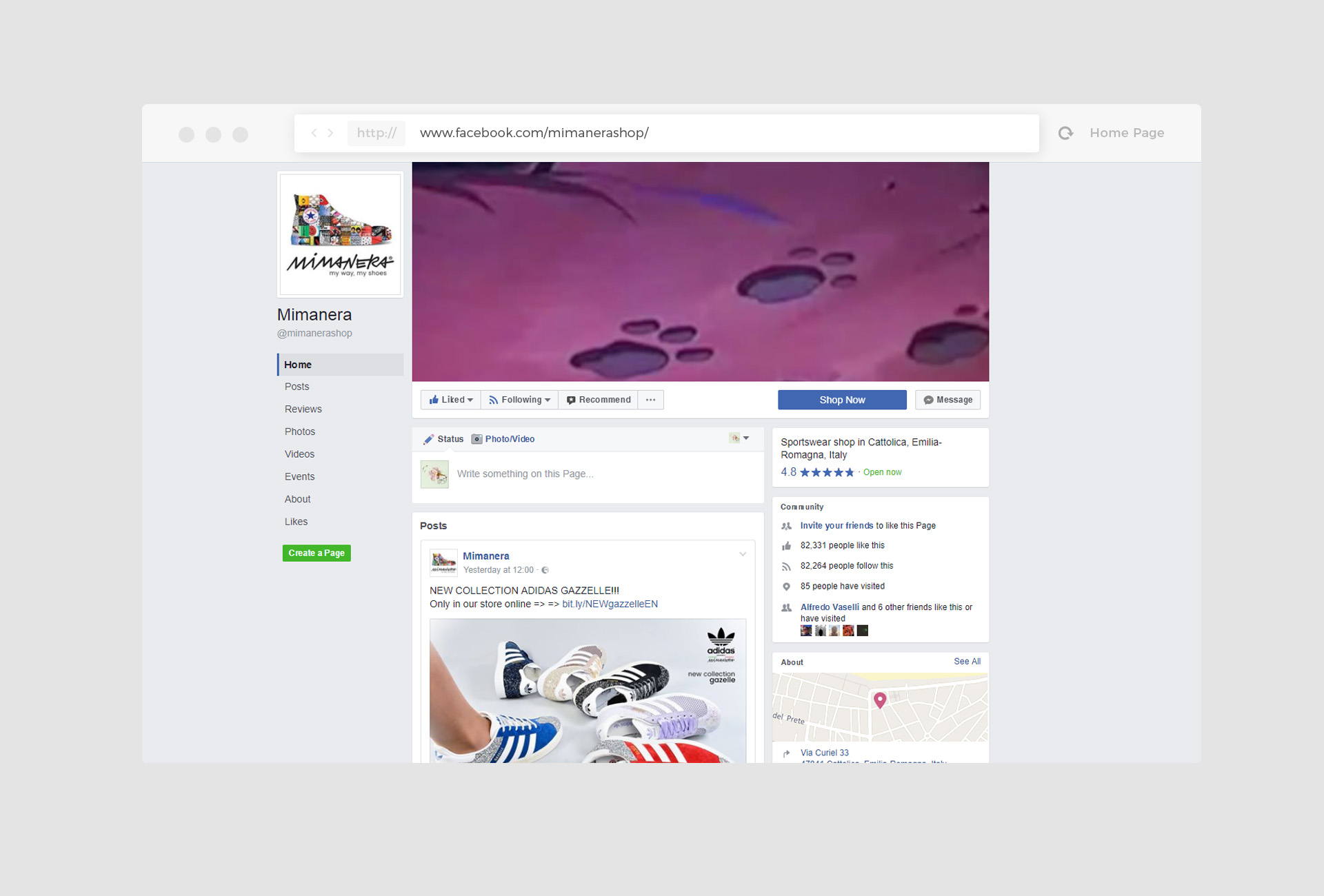Click the reload page icon
The width and height of the screenshot is (1324, 896).
point(1065,133)
